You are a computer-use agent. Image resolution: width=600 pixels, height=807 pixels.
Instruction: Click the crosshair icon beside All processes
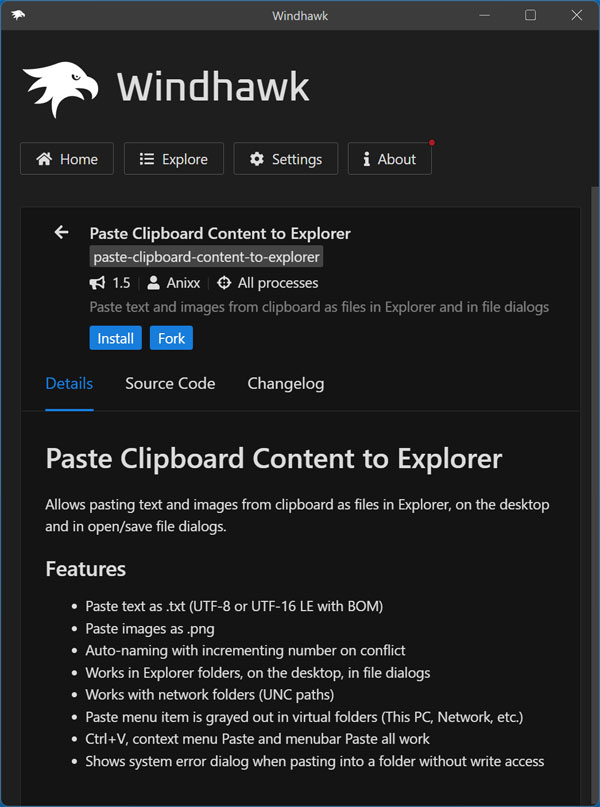click(224, 283)
